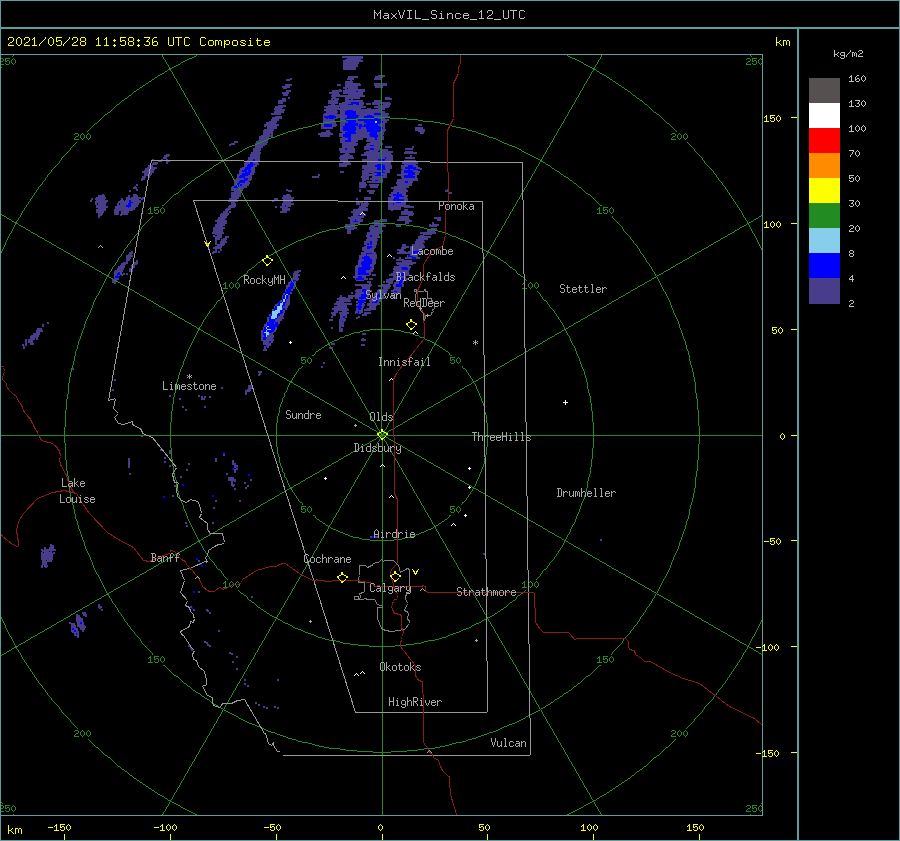Click the Lacombe town label
This screenshot has width=900, height=841.
(432, 251)
